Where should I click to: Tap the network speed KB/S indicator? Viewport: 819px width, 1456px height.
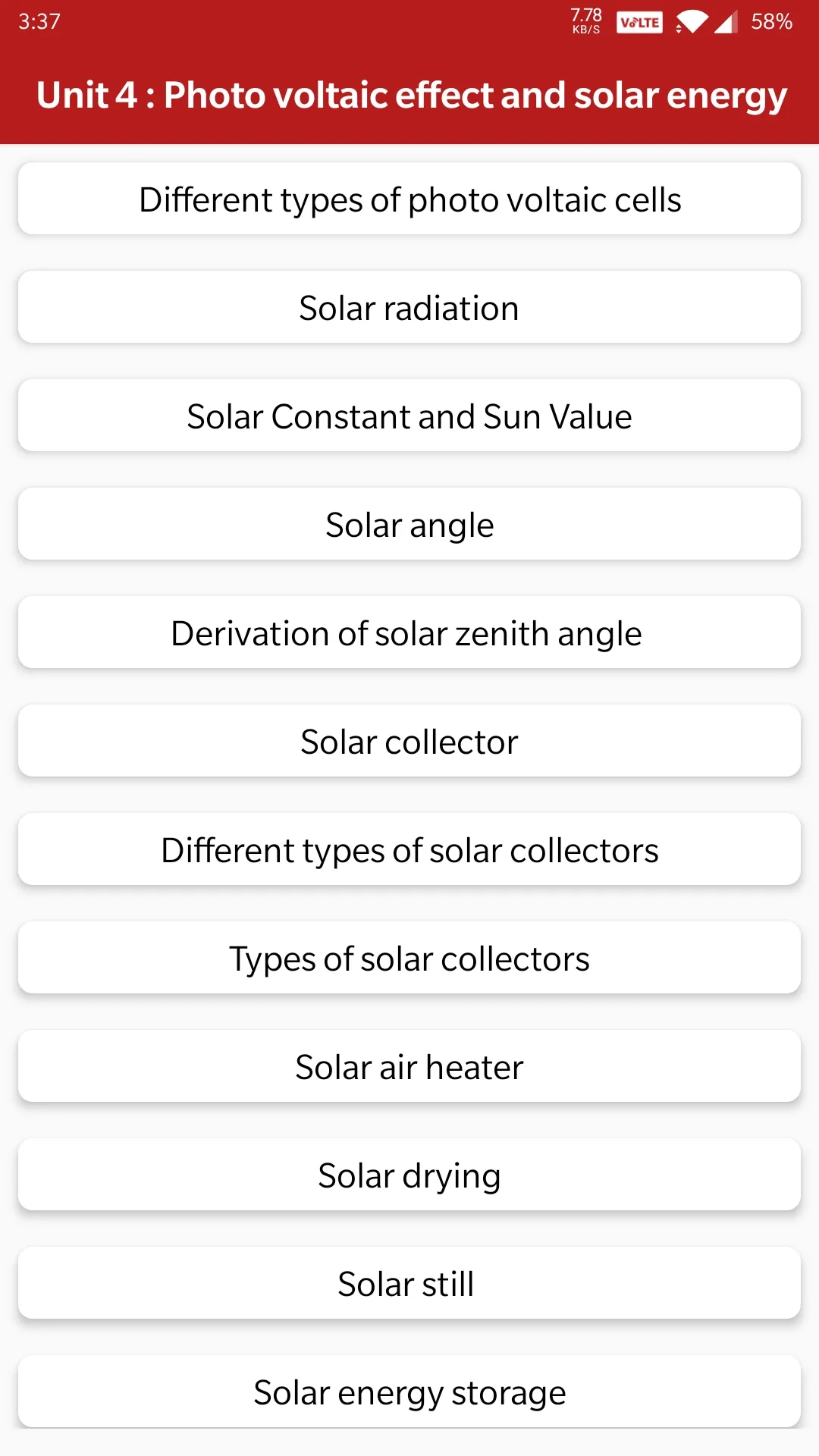(x=586, y=21)
